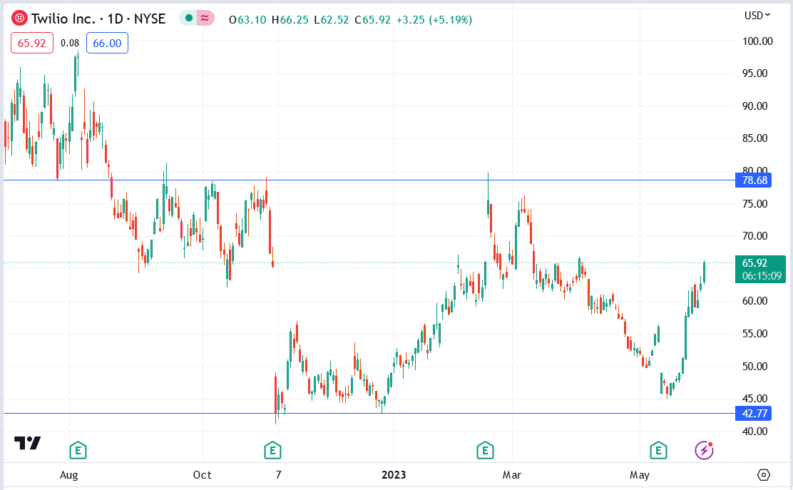Open the USD currency dropdown

click(x=757, y=16)
